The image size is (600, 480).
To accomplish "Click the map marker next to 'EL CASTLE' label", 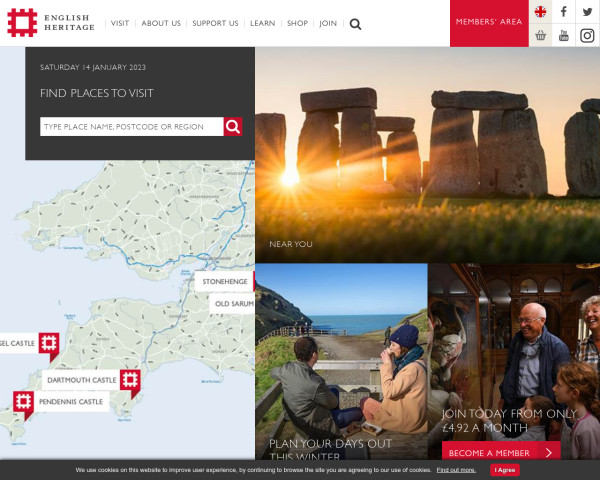I will pos(49,347).
